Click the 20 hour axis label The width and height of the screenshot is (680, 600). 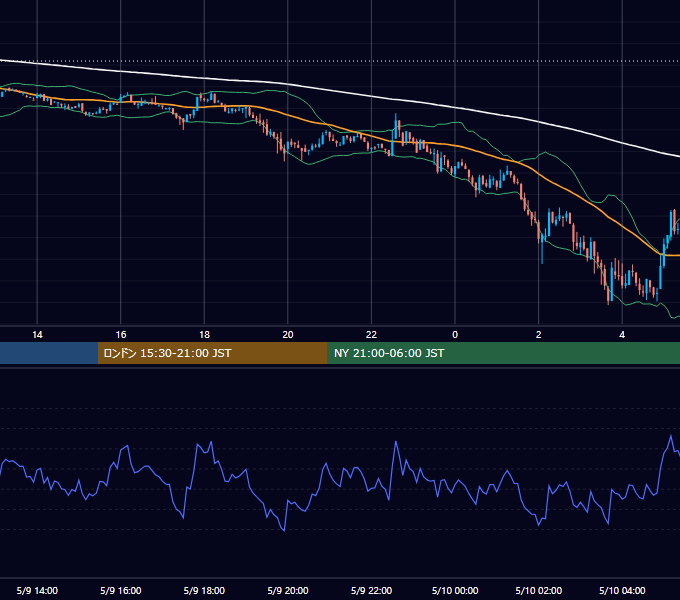pos(288,335)
